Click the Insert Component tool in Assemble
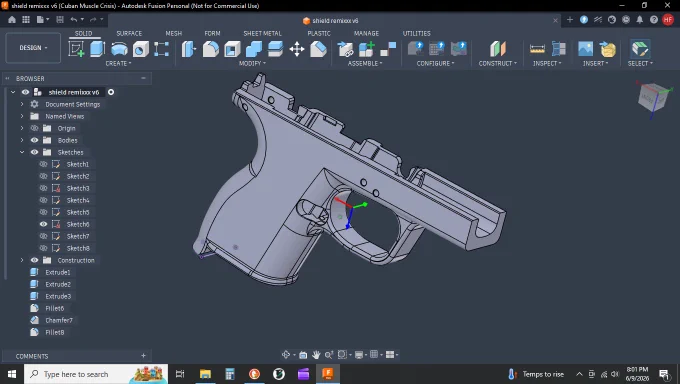Image resolution: width=680 pixels, height=384 pixels. (346, 49)
